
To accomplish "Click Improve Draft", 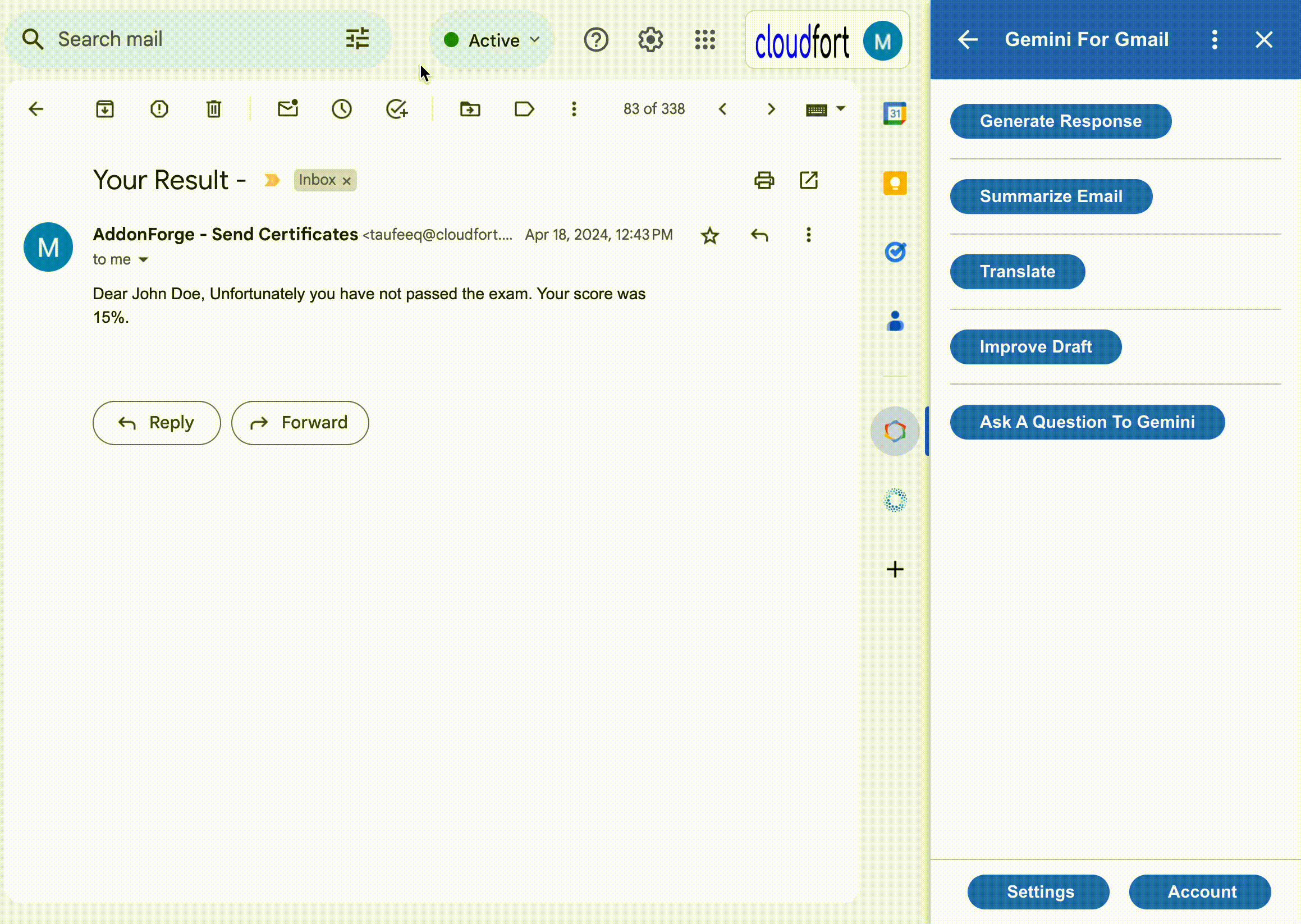I will click(x=1036, y=346).
